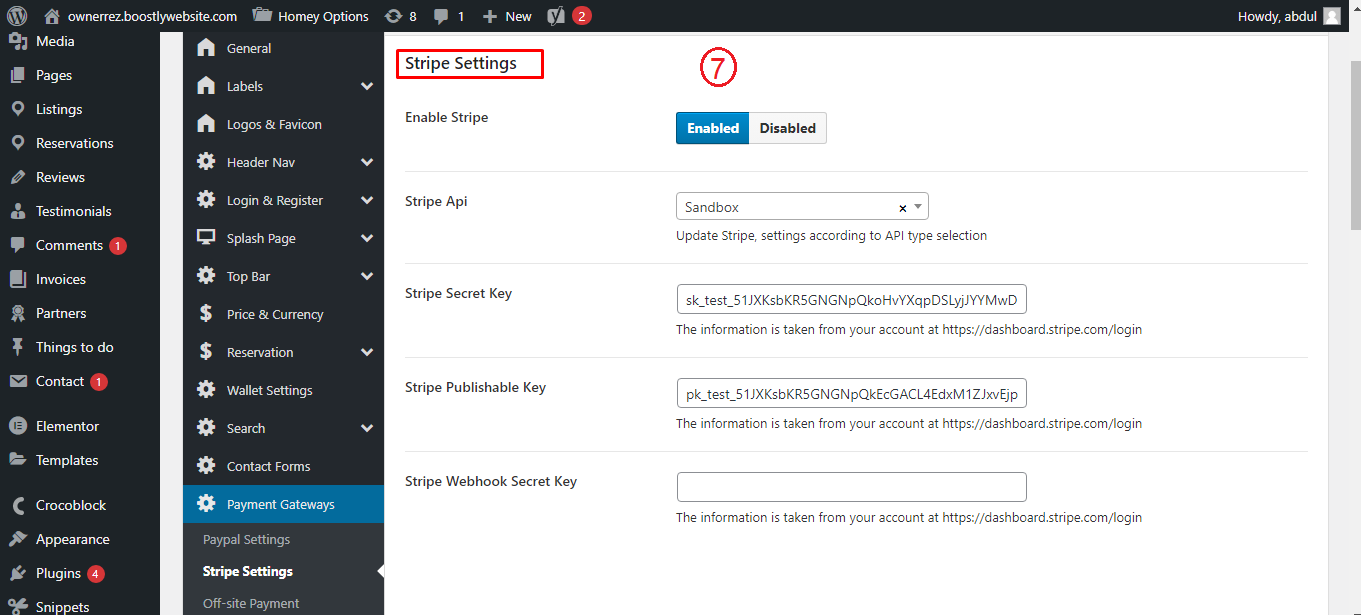Click the Reviews pencil icon
This screenshot has width=1361, height=615.
(x=17, y=177)
